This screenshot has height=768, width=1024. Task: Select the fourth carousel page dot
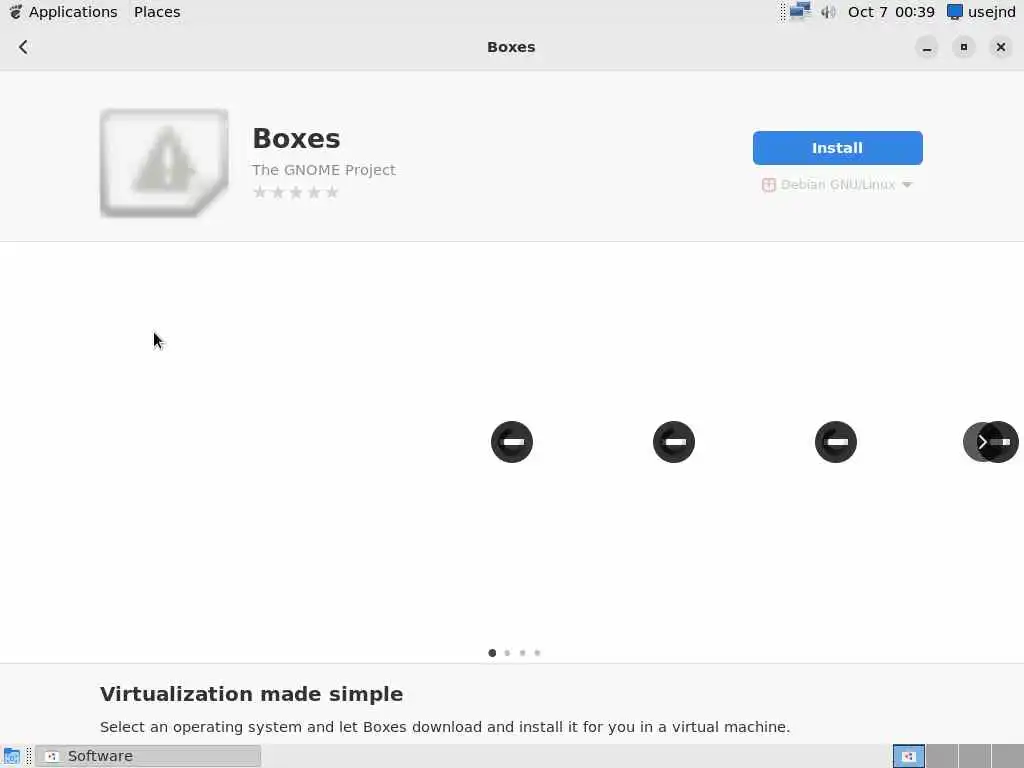[x=537, y=652]
